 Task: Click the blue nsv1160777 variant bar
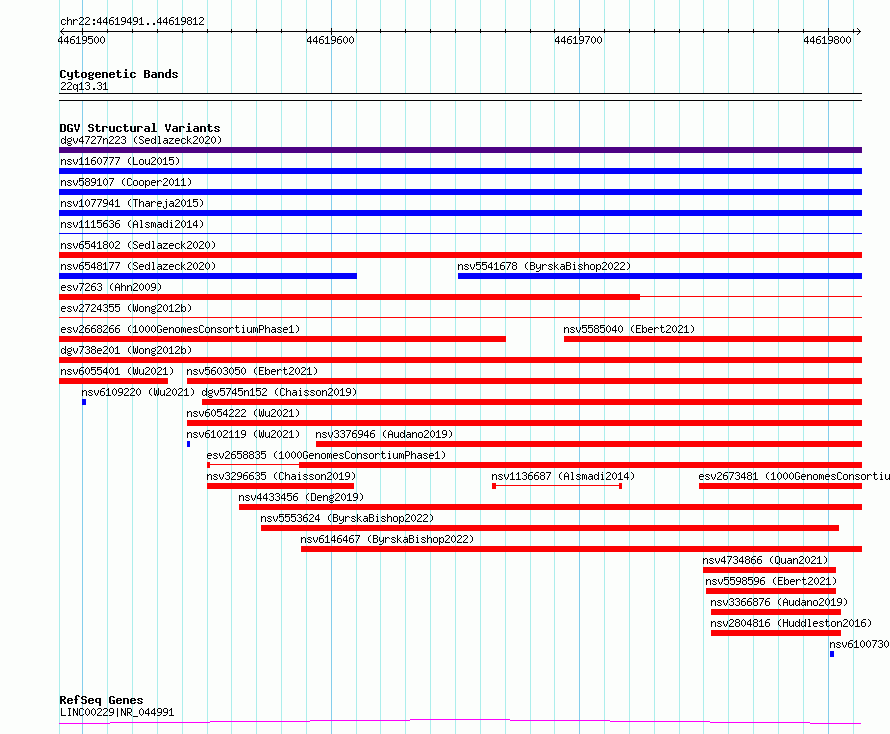point(460,171)
